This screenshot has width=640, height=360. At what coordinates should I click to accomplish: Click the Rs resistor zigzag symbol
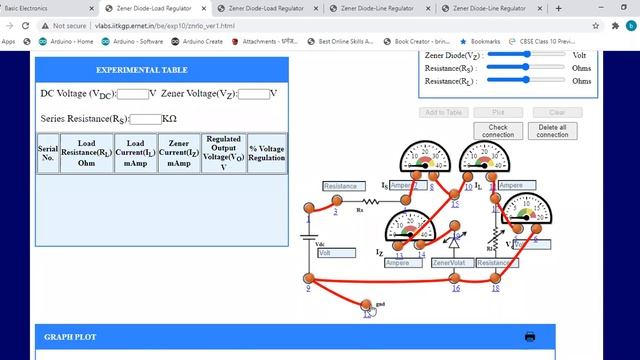[x=371, y=201]
